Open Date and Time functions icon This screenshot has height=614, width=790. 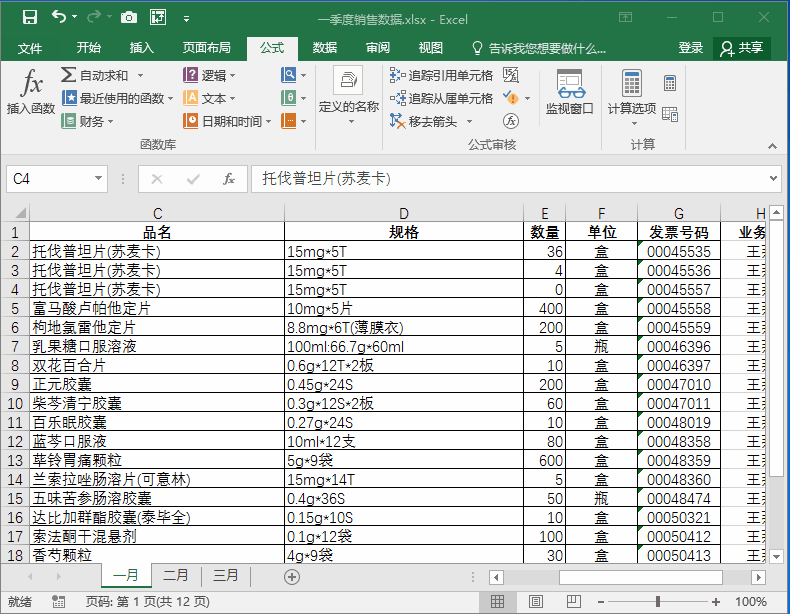point(190,121)
